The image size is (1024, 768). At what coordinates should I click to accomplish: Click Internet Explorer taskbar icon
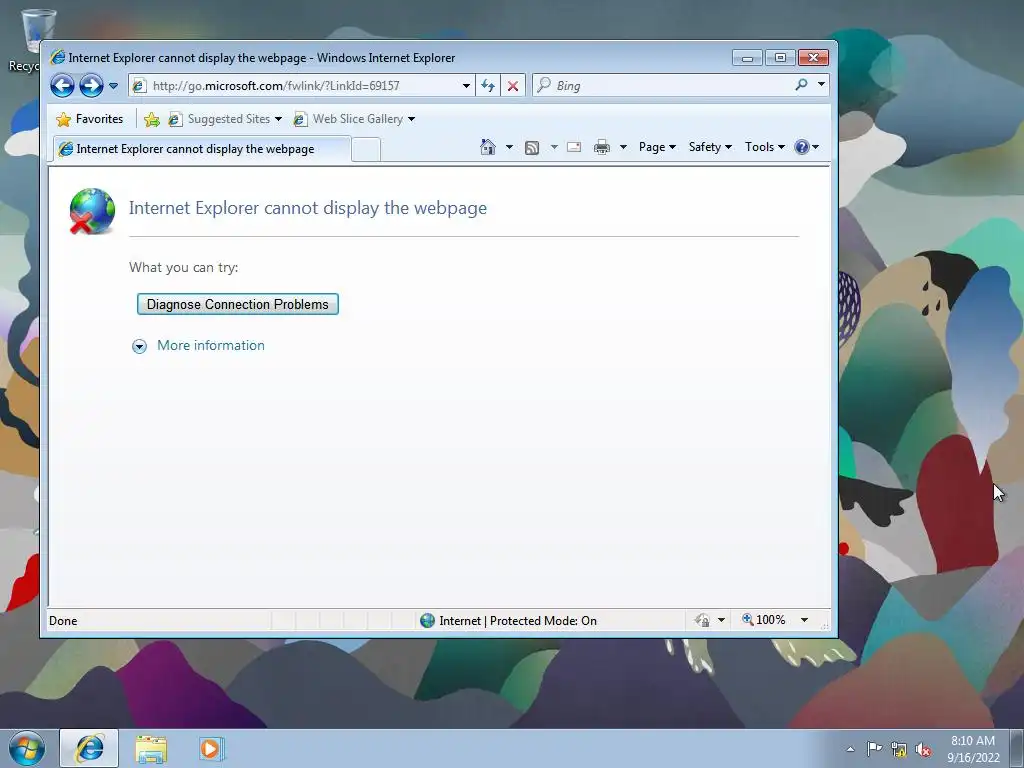tap(89, 748)
